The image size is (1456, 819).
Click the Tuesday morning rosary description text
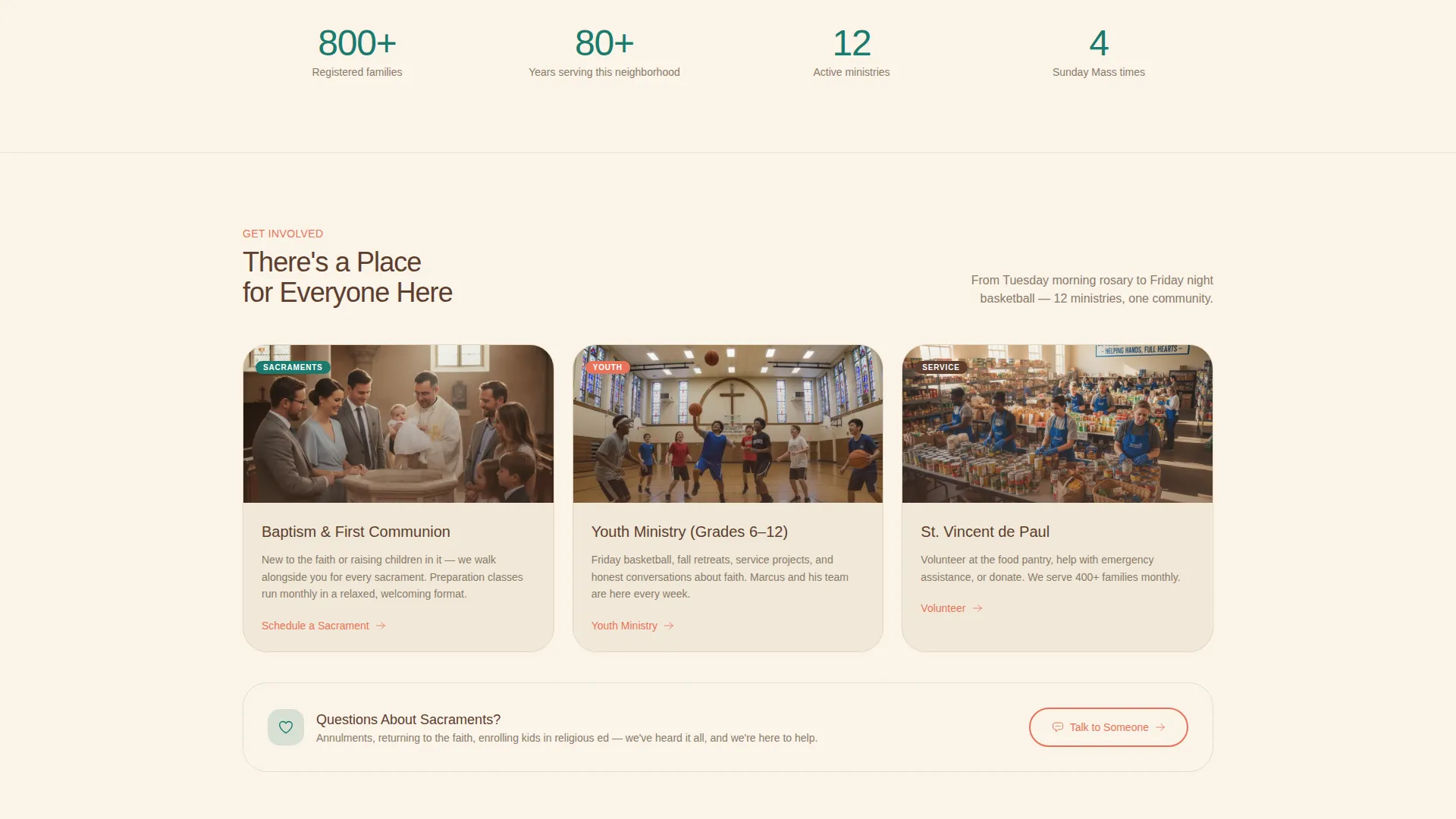[x=1092, y=289]
